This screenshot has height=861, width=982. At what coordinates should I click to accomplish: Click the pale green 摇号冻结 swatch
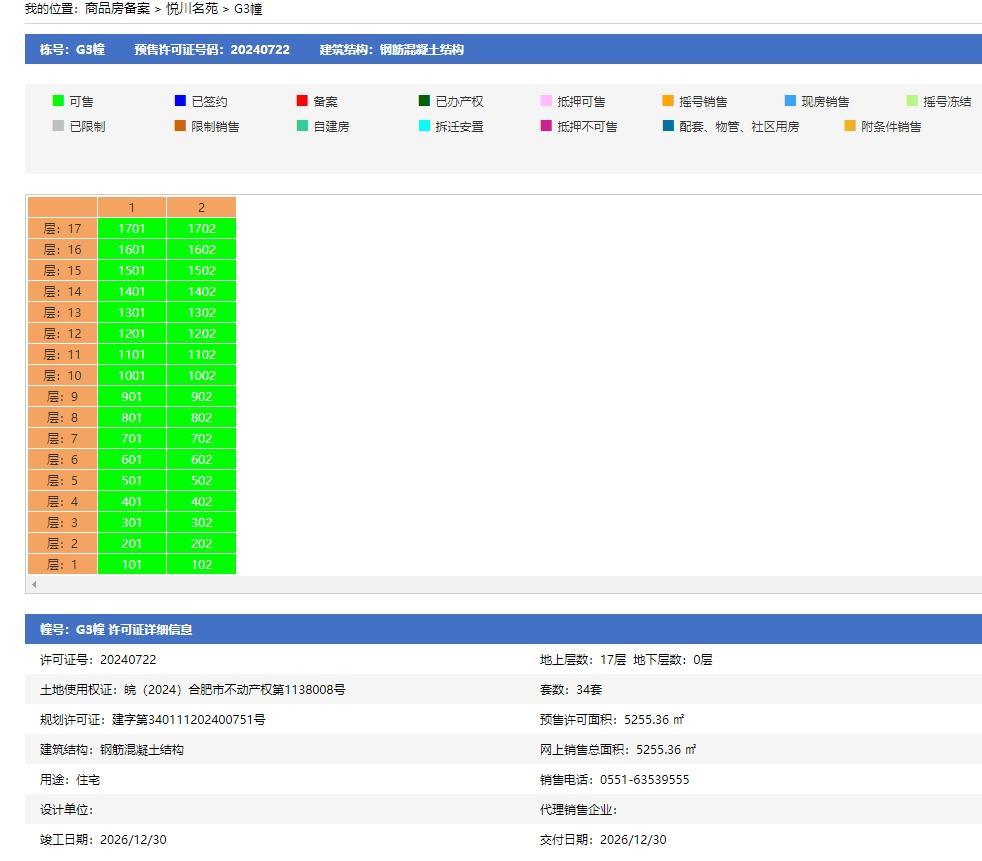[912, 101]
